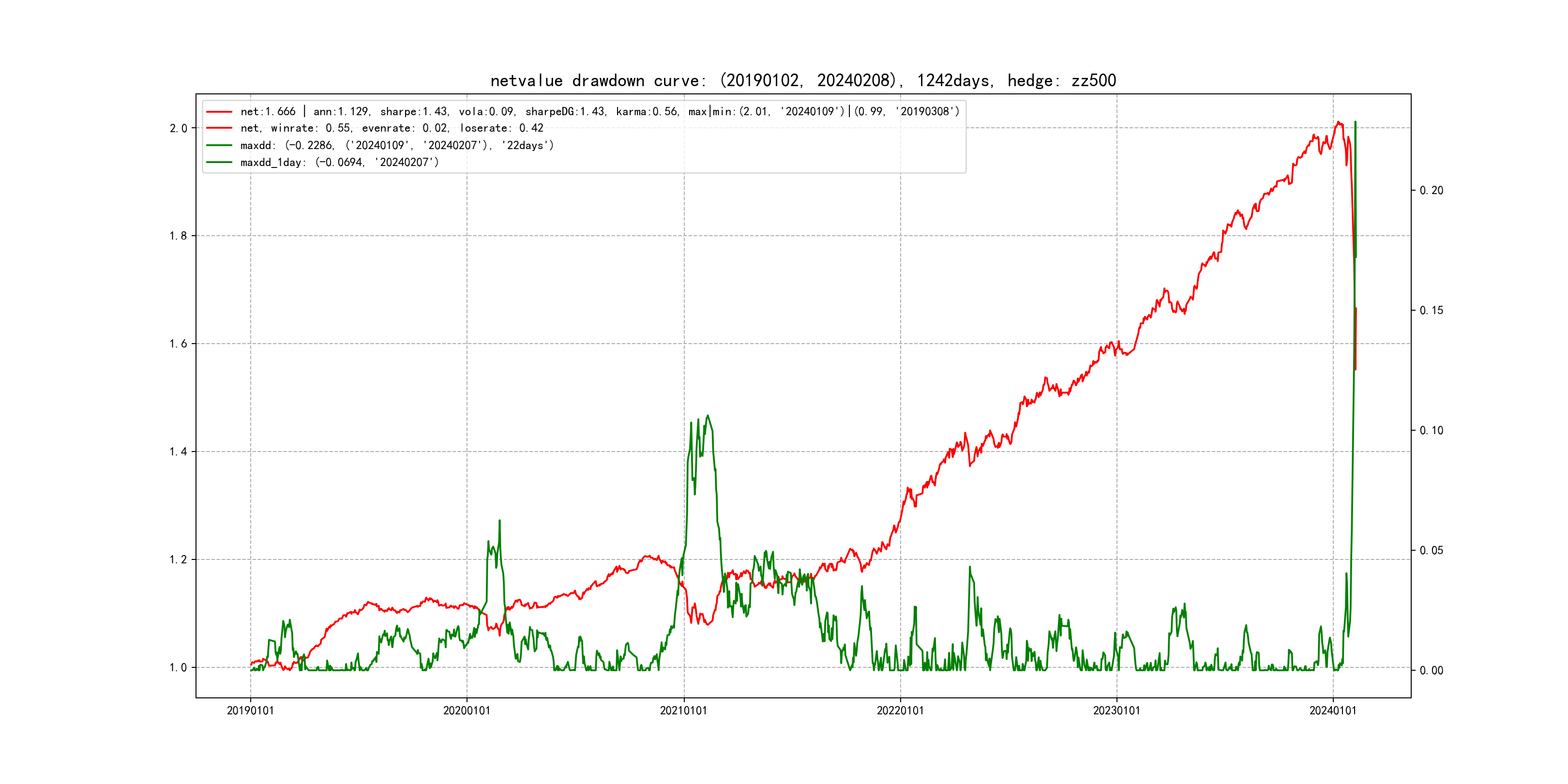Click the green swatch beside 'maxdd_1day'

(x=219, y=162)
